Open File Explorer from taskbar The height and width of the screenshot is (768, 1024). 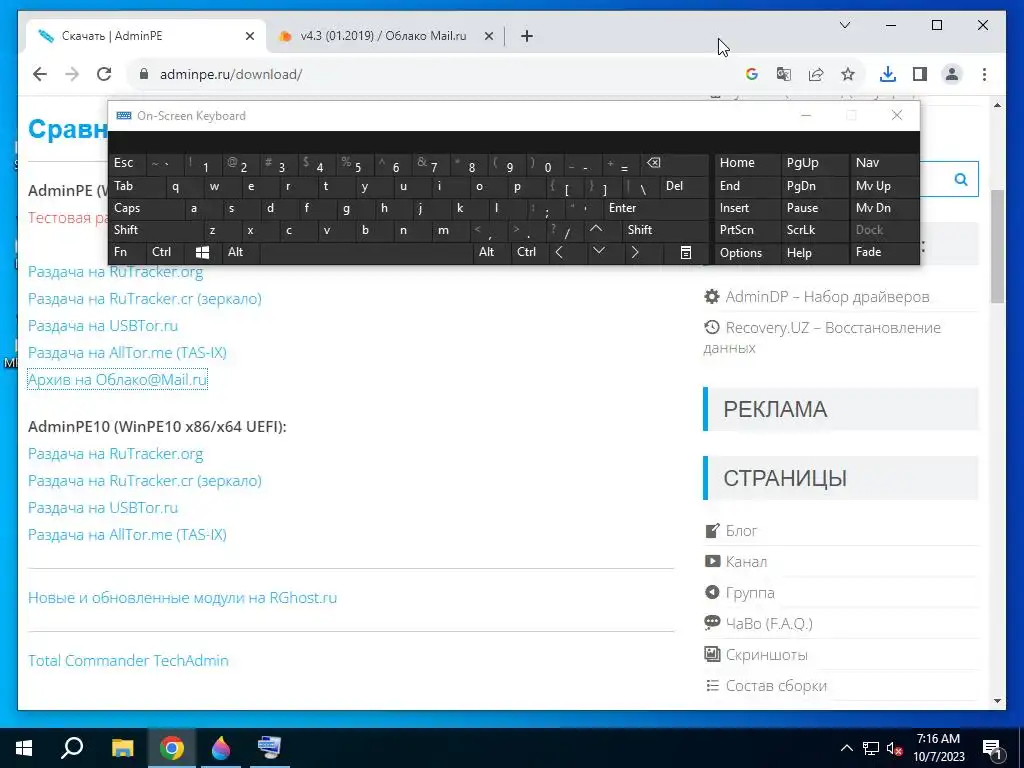122,748
